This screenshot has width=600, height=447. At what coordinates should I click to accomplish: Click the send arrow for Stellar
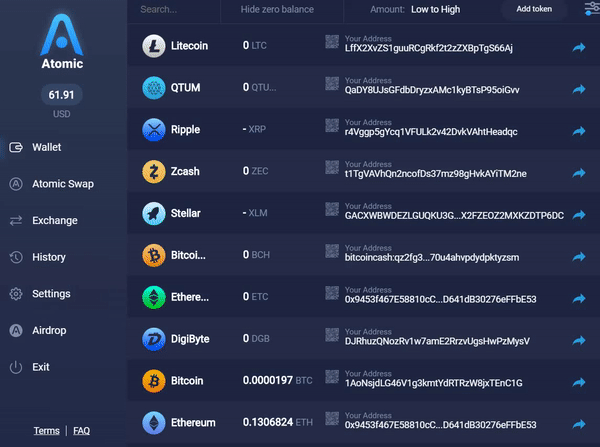[x=579, y=215]
